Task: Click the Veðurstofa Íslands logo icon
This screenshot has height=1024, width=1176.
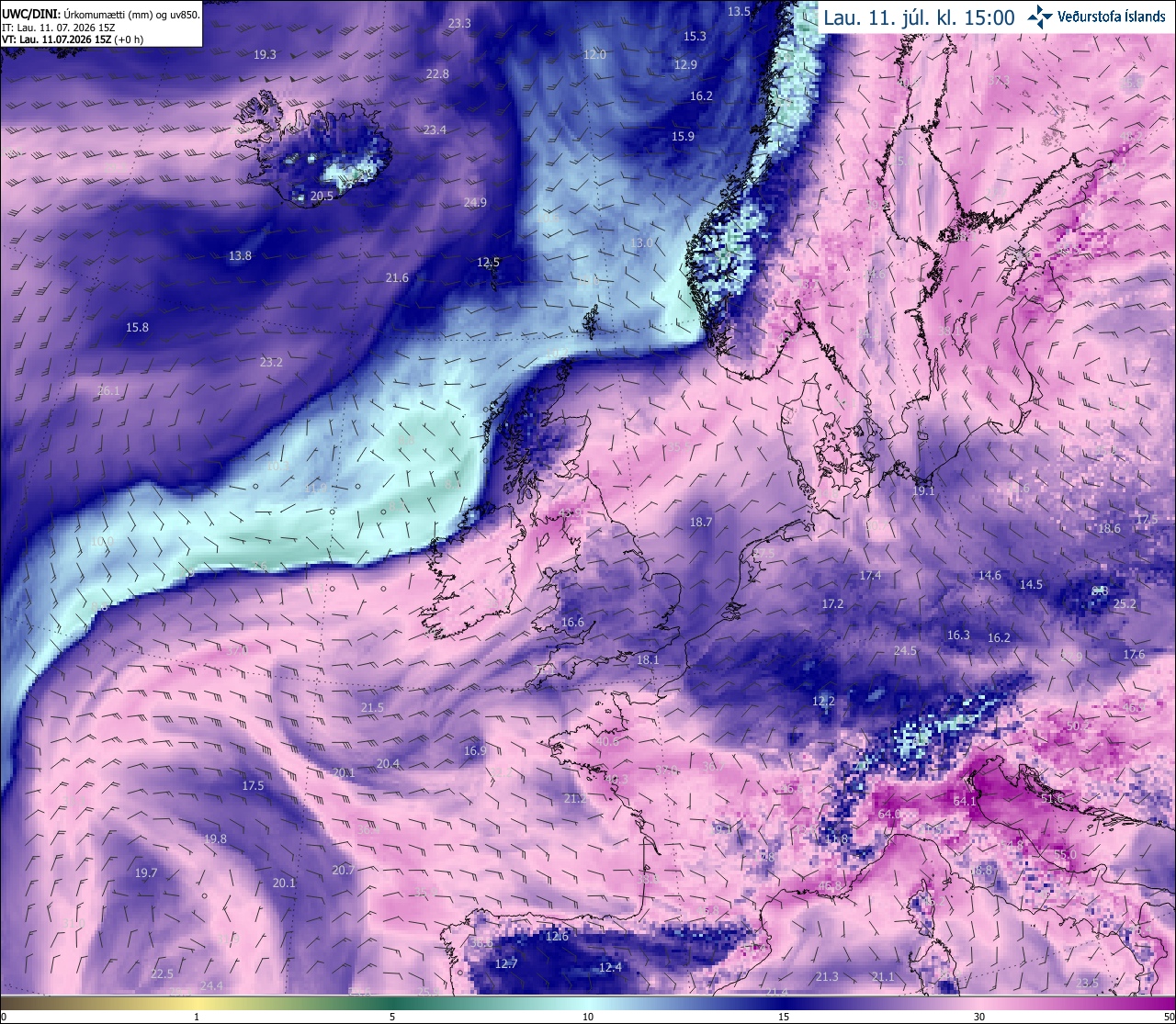Action: pos(1040,16)
